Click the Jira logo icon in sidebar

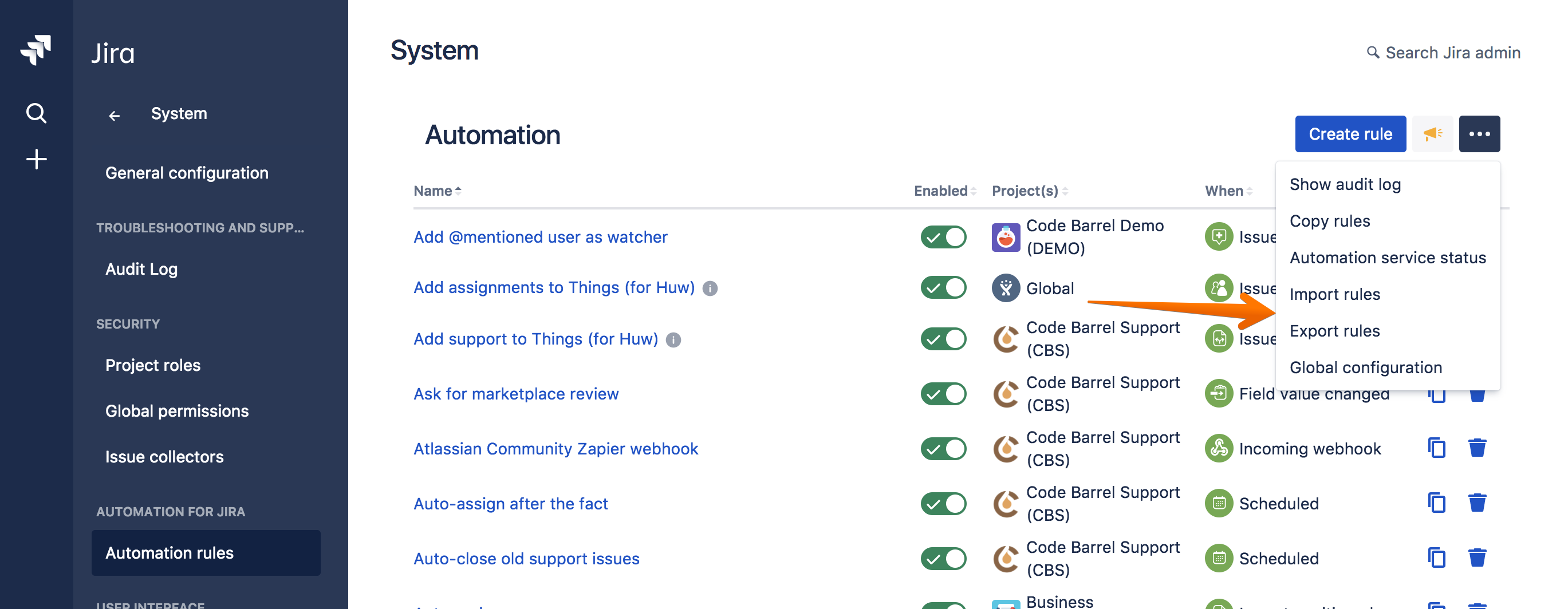pos(36,49)
